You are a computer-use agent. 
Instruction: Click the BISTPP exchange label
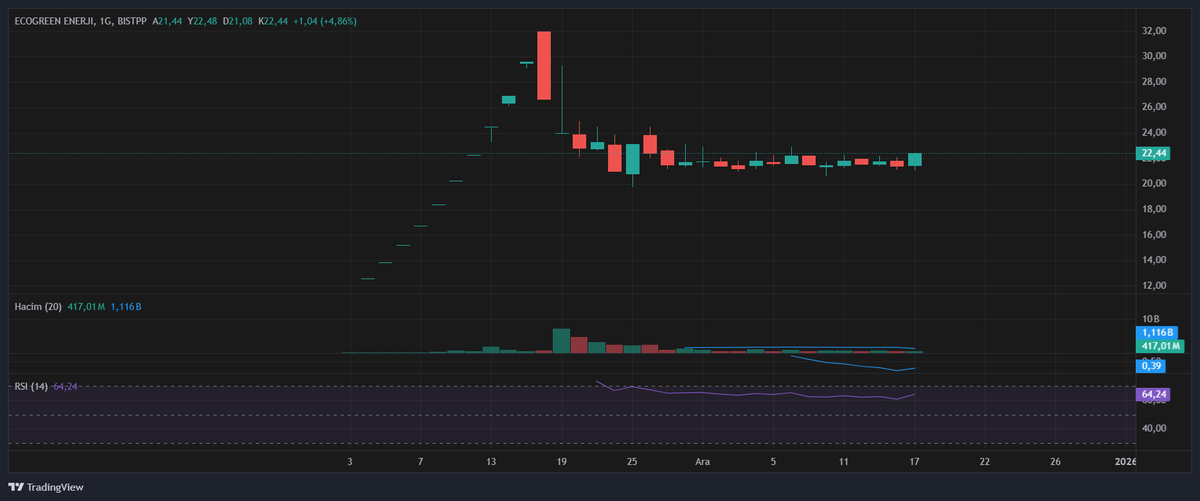coord(131,21)
